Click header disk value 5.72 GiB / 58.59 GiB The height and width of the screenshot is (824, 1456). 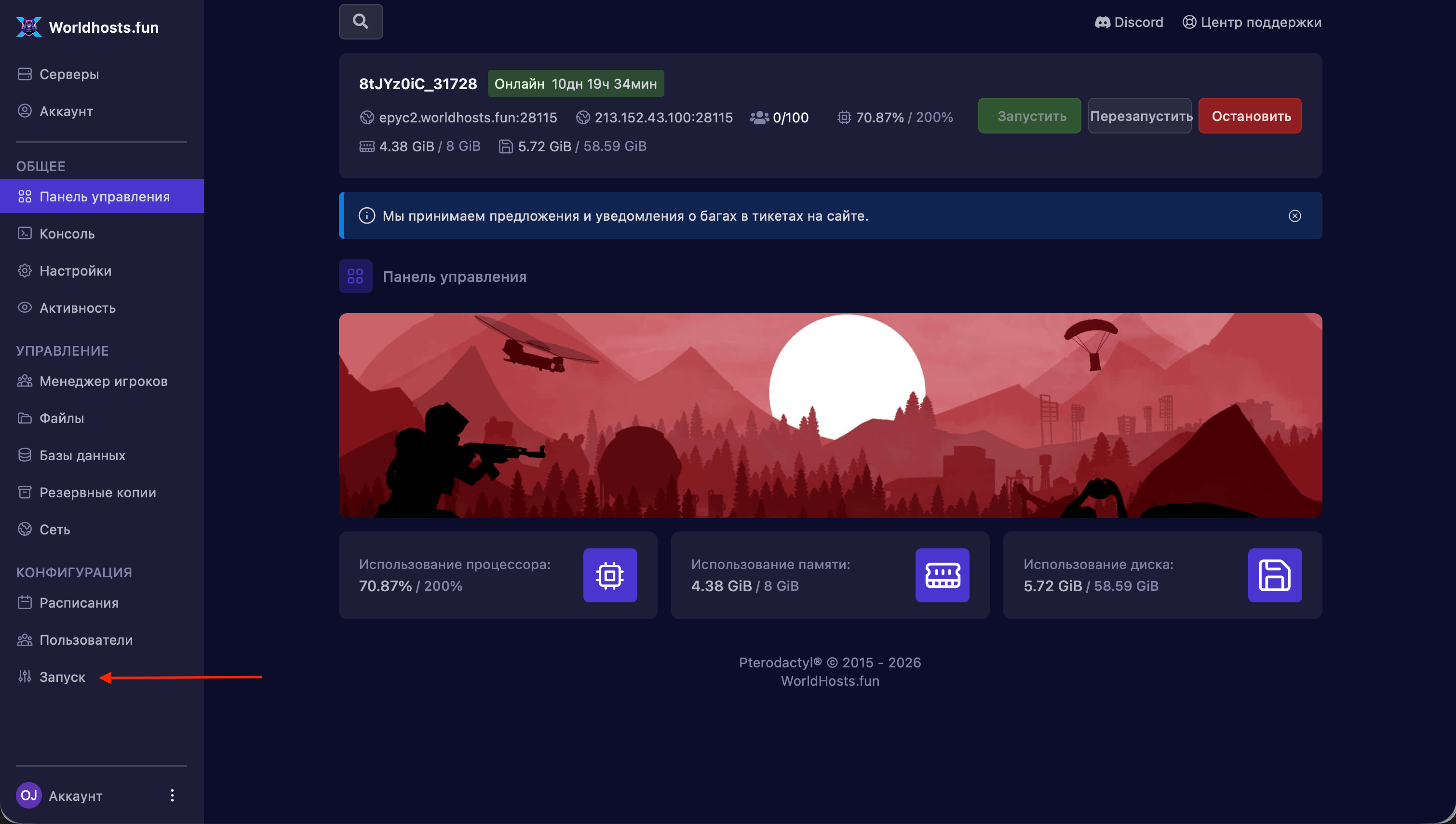click(582, 146)
